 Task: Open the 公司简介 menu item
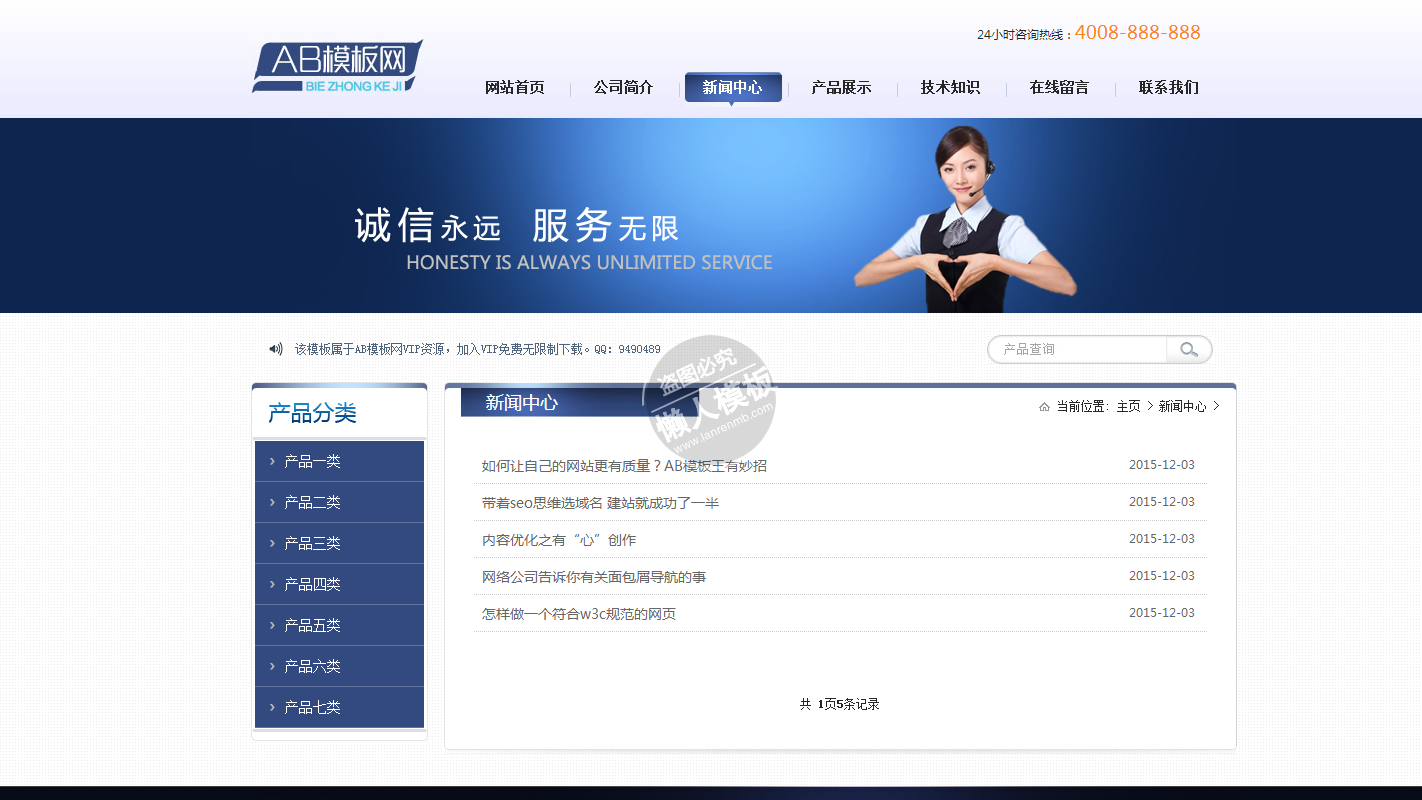coord(623,87)
